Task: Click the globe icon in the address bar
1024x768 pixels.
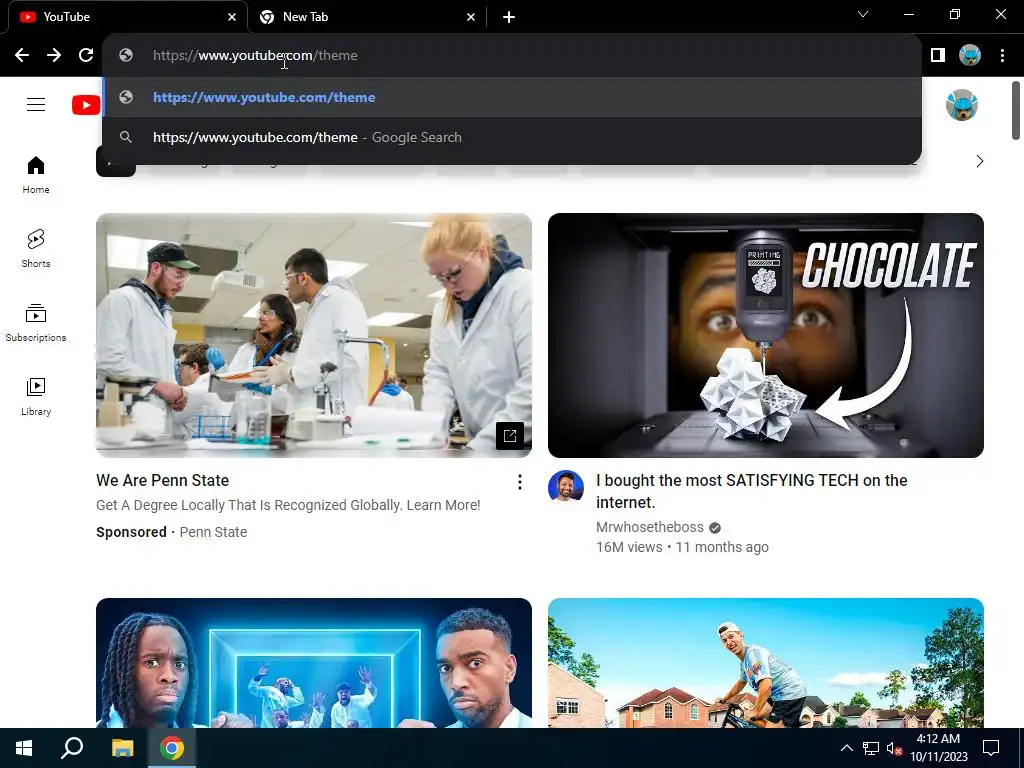Action: coord(126,56)
